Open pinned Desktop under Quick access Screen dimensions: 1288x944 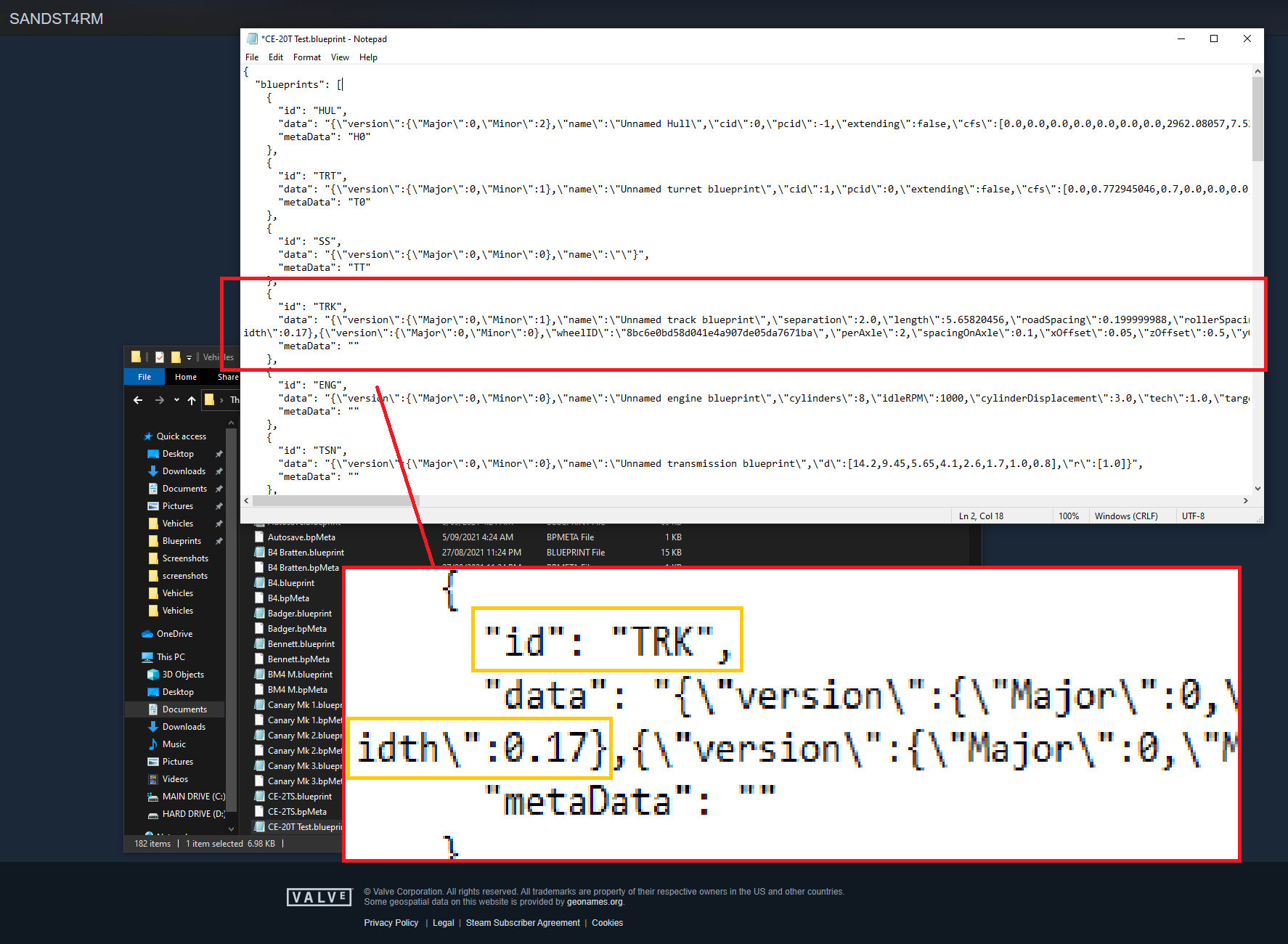178,454
